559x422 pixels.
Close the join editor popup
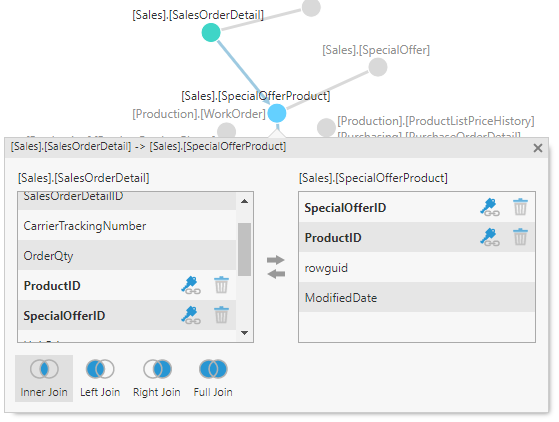[538, 148]
